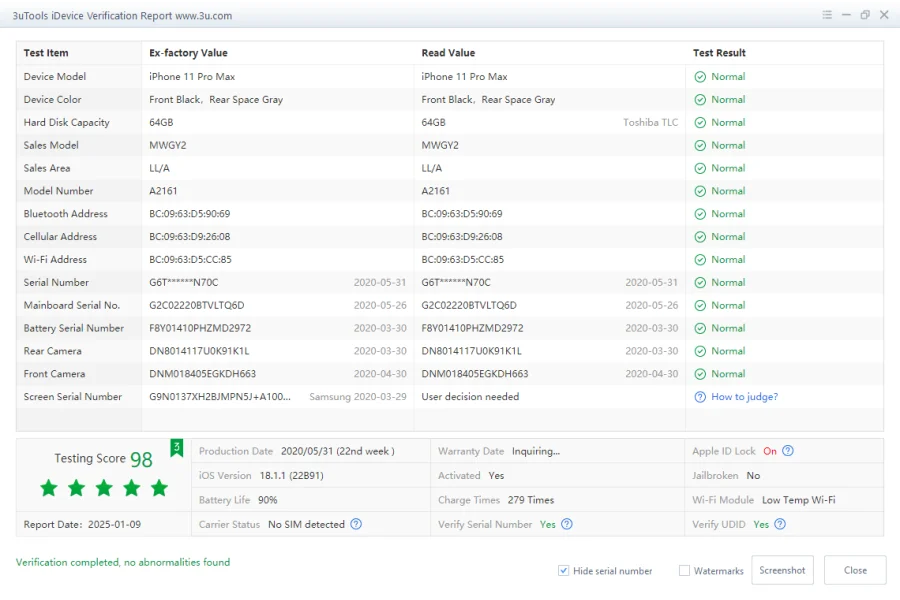Restore down the report window

[865, 15]
